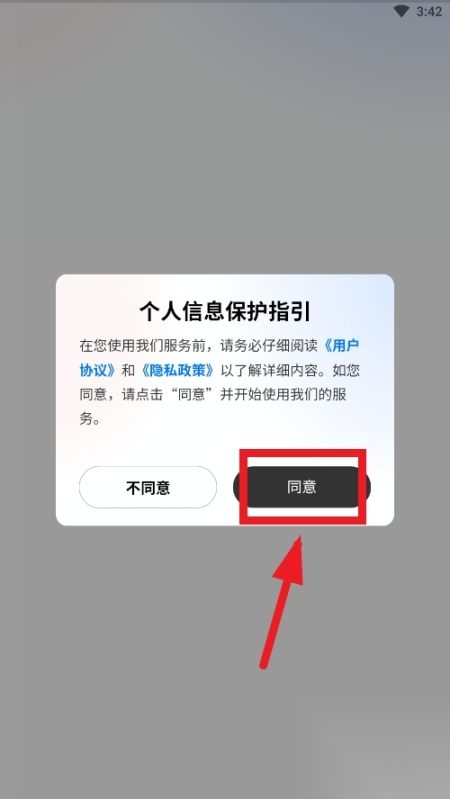Tap the Wi-Fi signal icon in status bar

coord(402,11)
